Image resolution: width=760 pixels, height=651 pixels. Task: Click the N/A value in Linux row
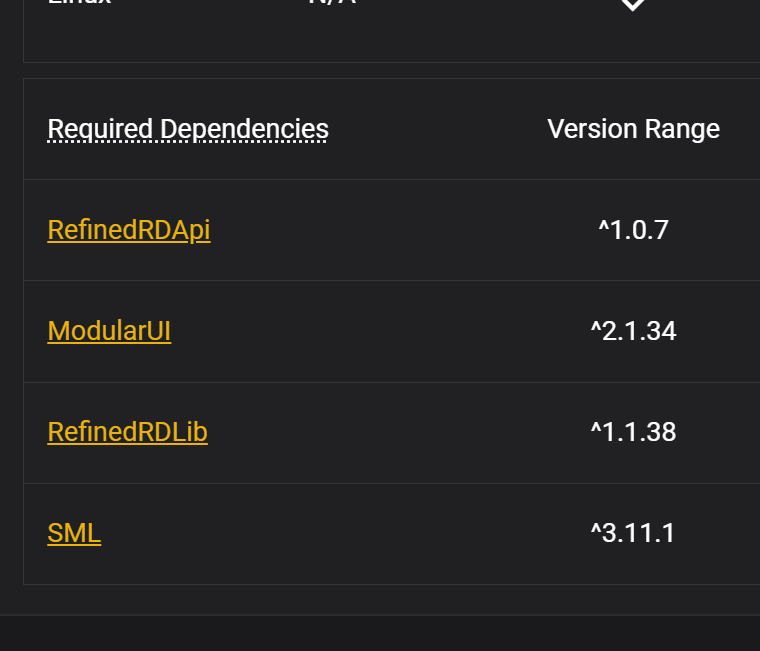pos(332,3)
